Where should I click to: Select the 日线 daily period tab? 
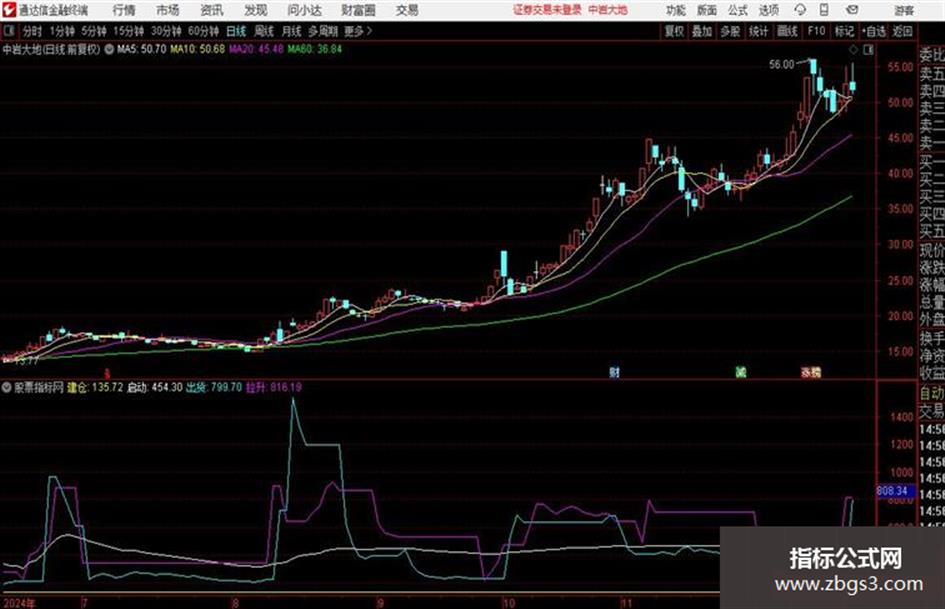[236, 31]
